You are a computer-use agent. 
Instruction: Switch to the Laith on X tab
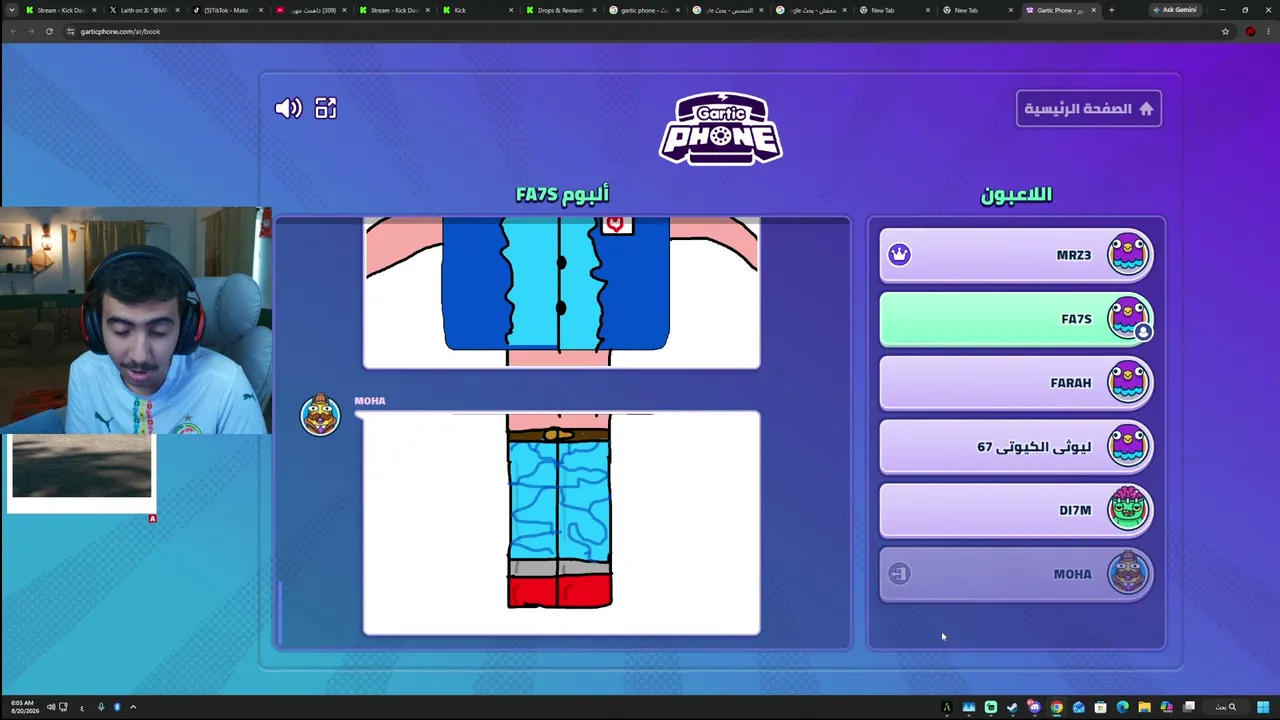[143, 10]
